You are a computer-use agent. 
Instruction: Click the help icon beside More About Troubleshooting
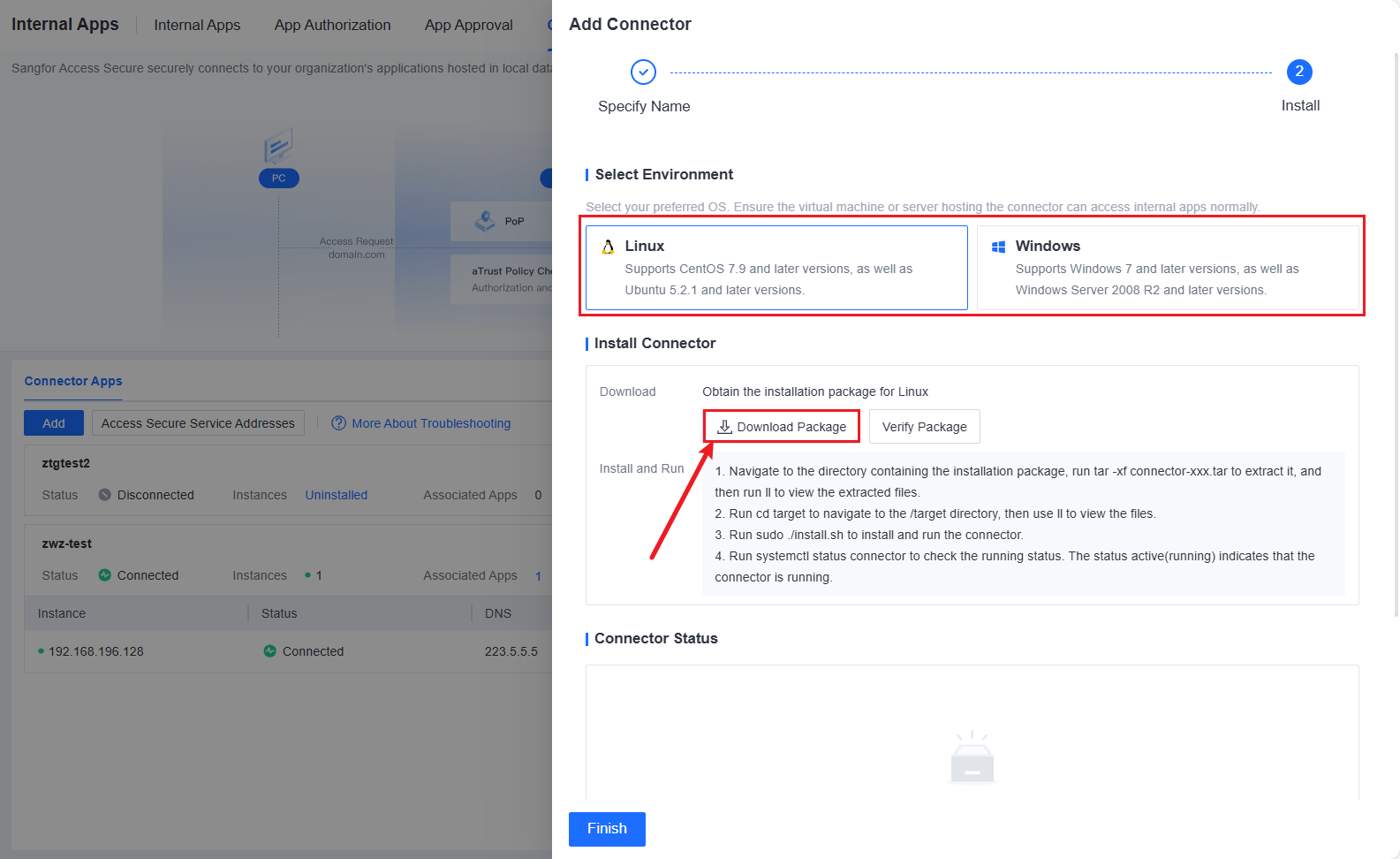coord(338,423)
